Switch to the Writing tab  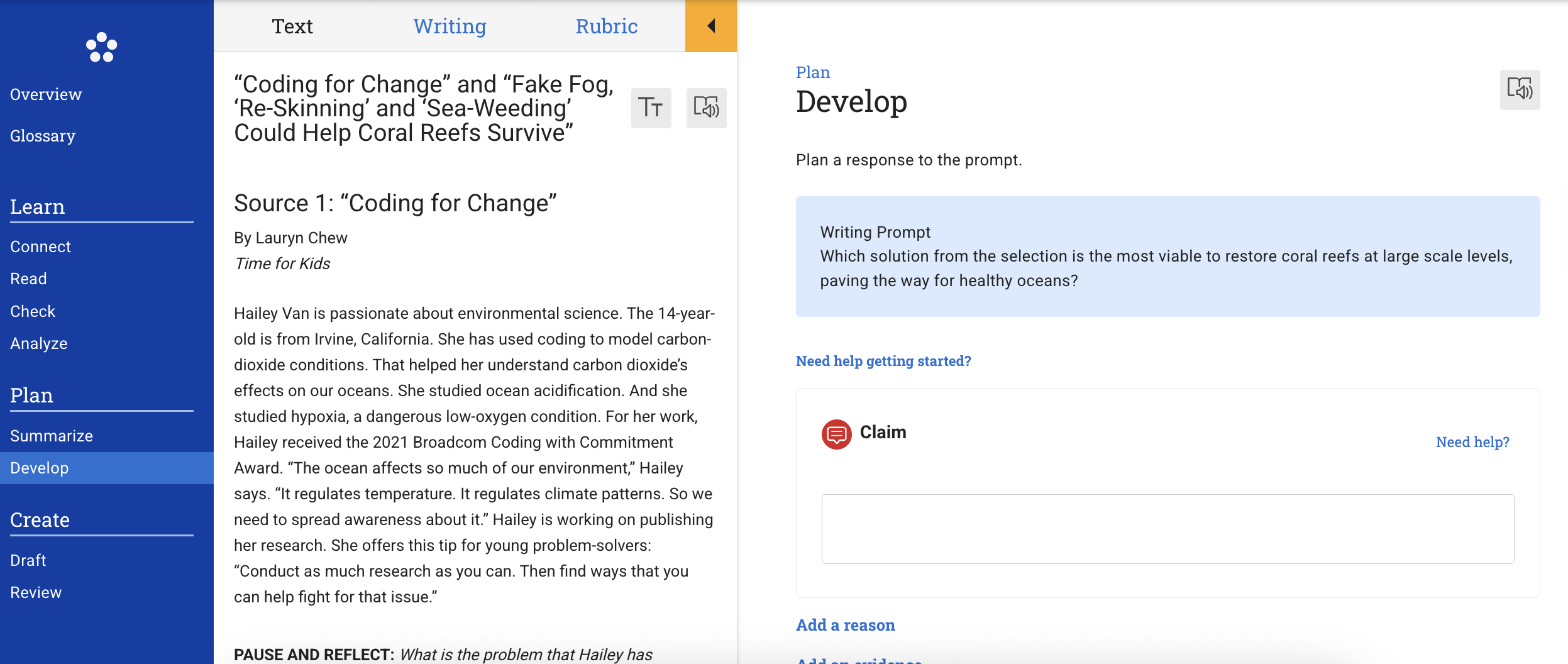coord(450,26)
